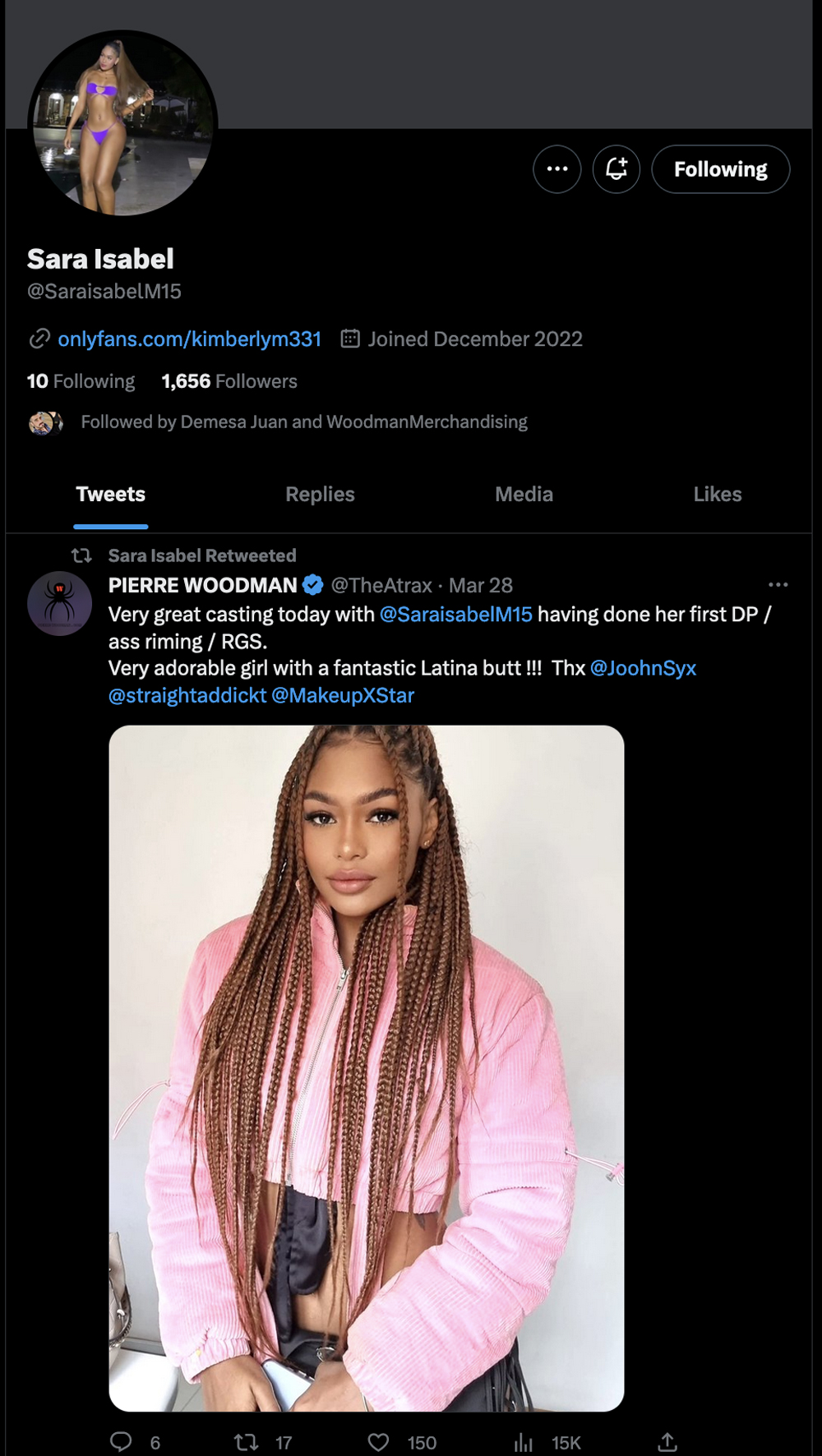View the 1,656 Followers list
This screenshot has width=822, height=1456.
(229, 381)
